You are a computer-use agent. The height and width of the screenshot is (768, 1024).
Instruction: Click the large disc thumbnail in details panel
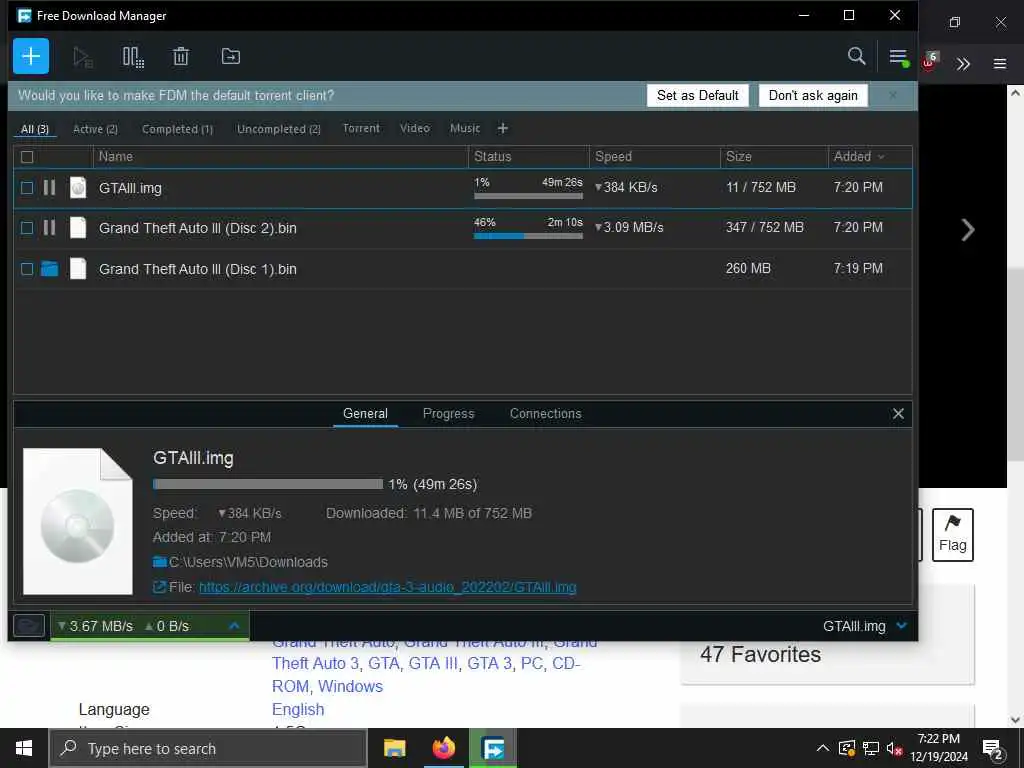(78, 522)
